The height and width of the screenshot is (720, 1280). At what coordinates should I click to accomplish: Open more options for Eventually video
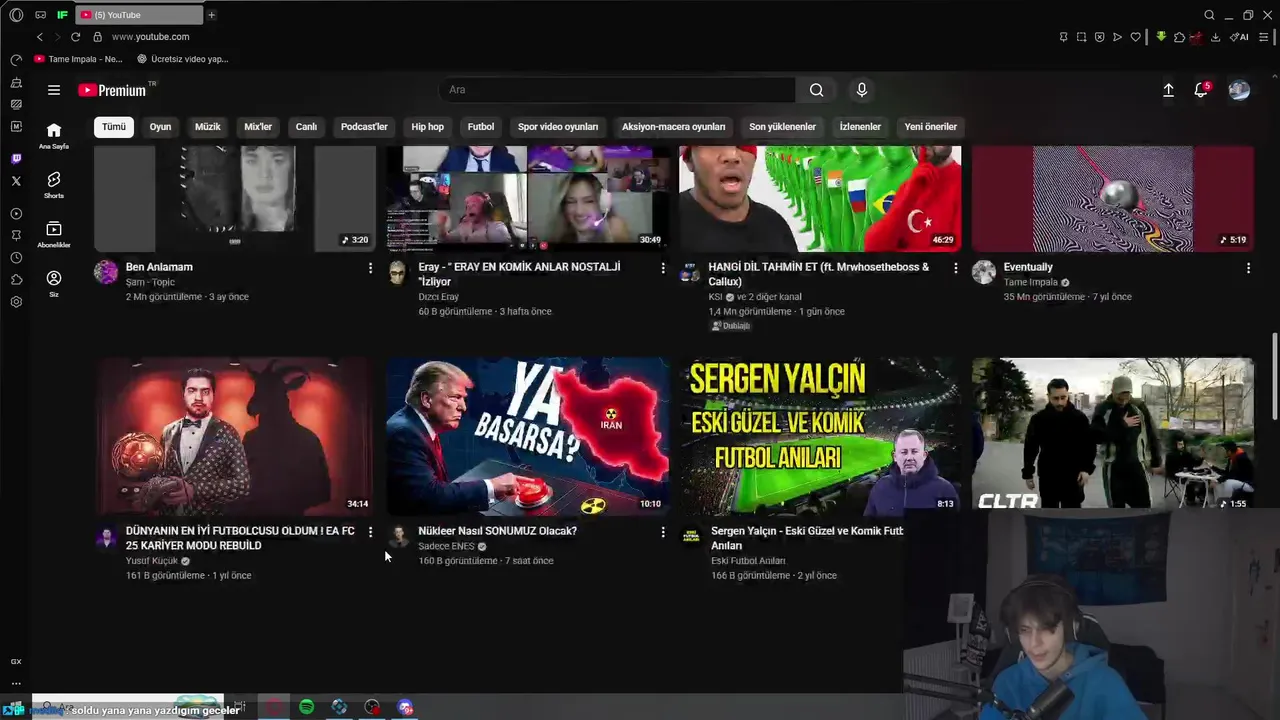[1248, 268]
